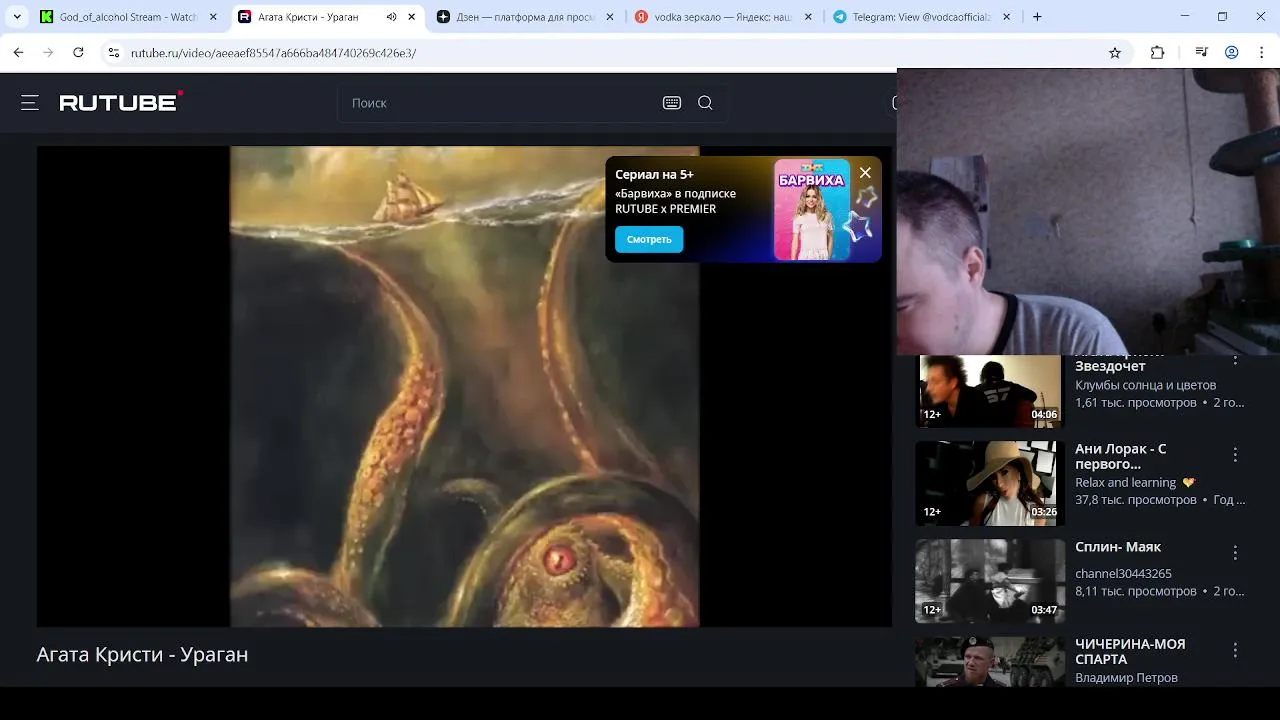The image size is (1280, 720).
Task: Open options menu for Звездочет video
Action: [x=1235, y=360]
